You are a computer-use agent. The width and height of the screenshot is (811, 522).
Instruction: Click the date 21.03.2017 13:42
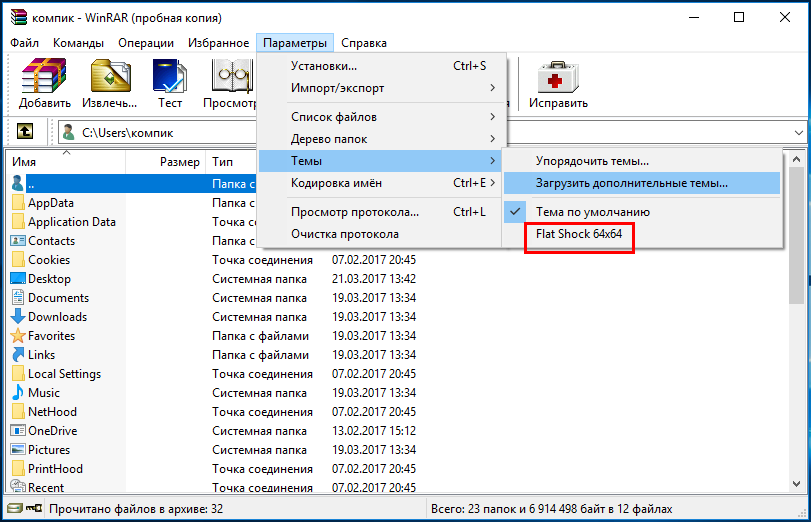[x=373, y=279]
